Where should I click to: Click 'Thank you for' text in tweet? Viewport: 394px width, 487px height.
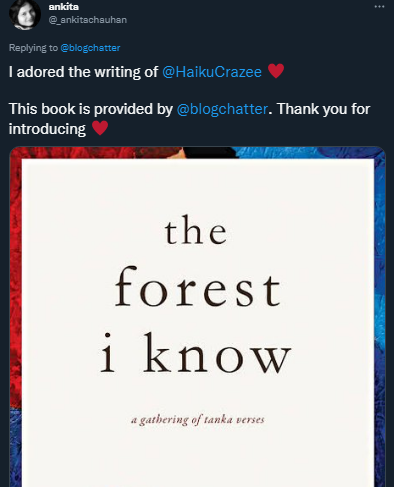pyautogui.click(x=323, y=109)
